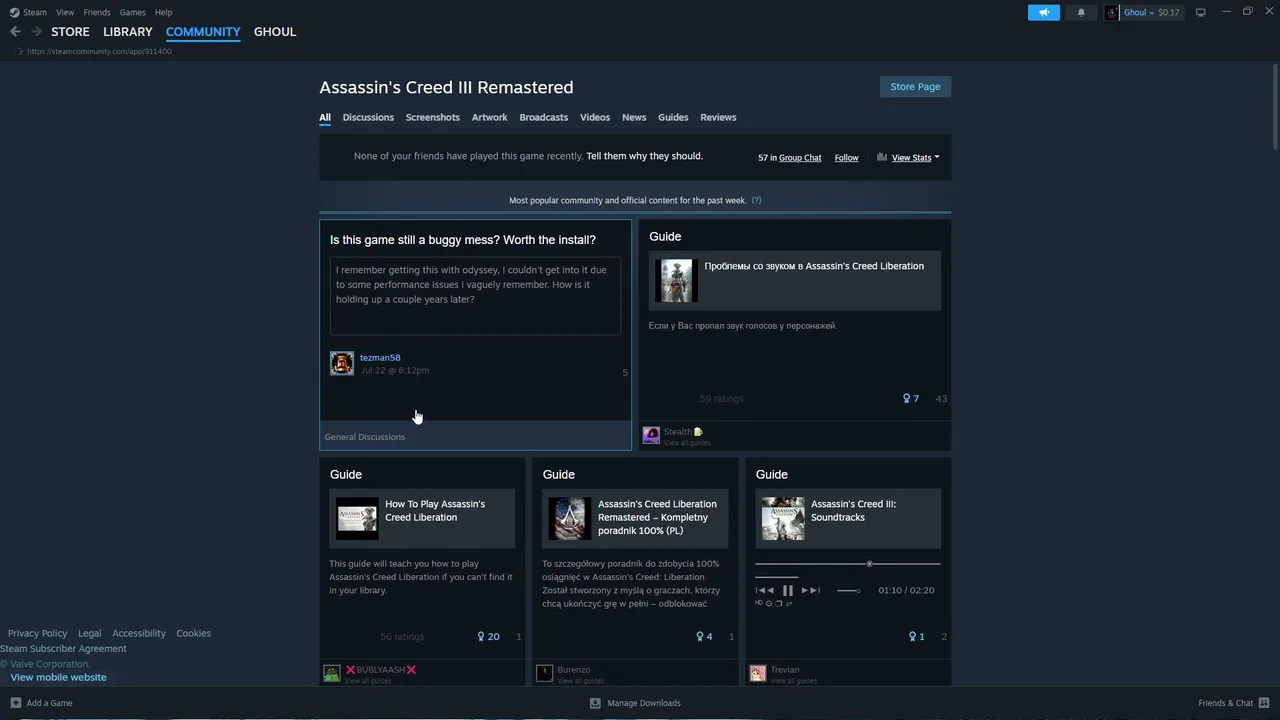1280x720 pixels.
Task: Switch to the Reviews tab
Action: click(x=718, y=117)
